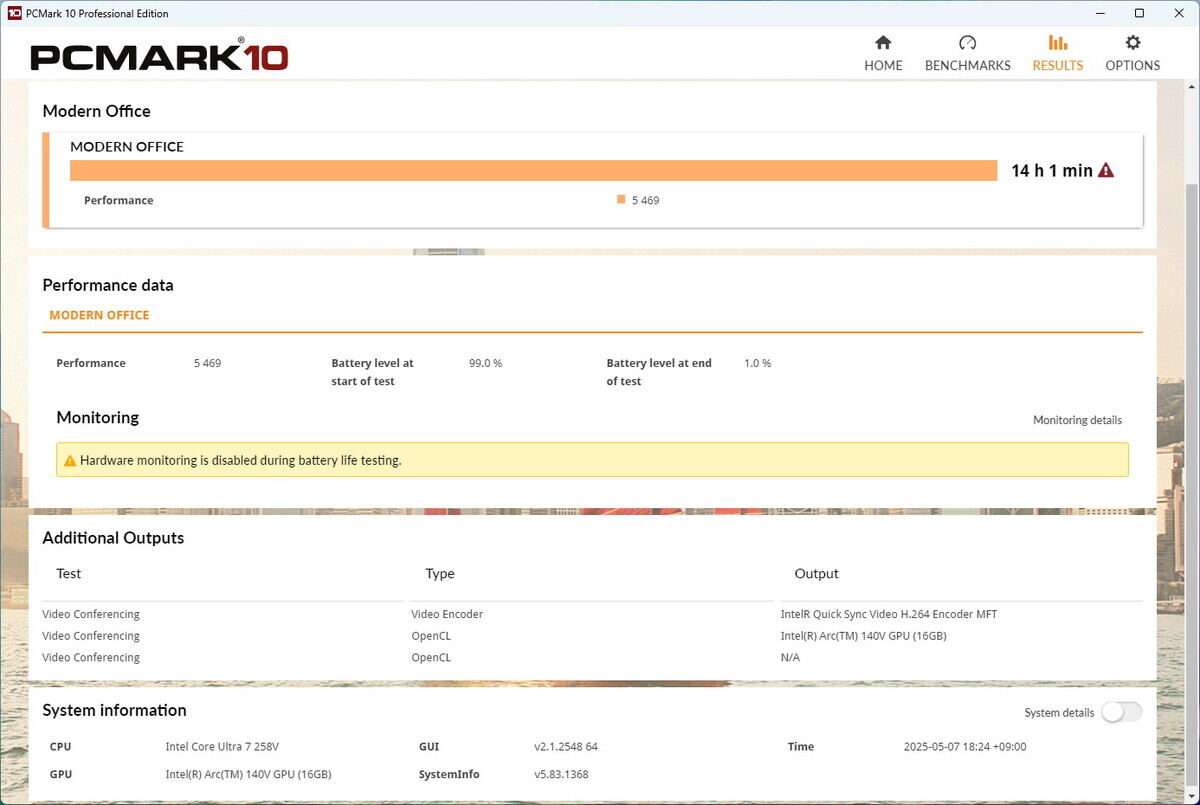Click the 14 h 1 min result text
Viewport: 1200px width, 805px height.
point(1052,170)
